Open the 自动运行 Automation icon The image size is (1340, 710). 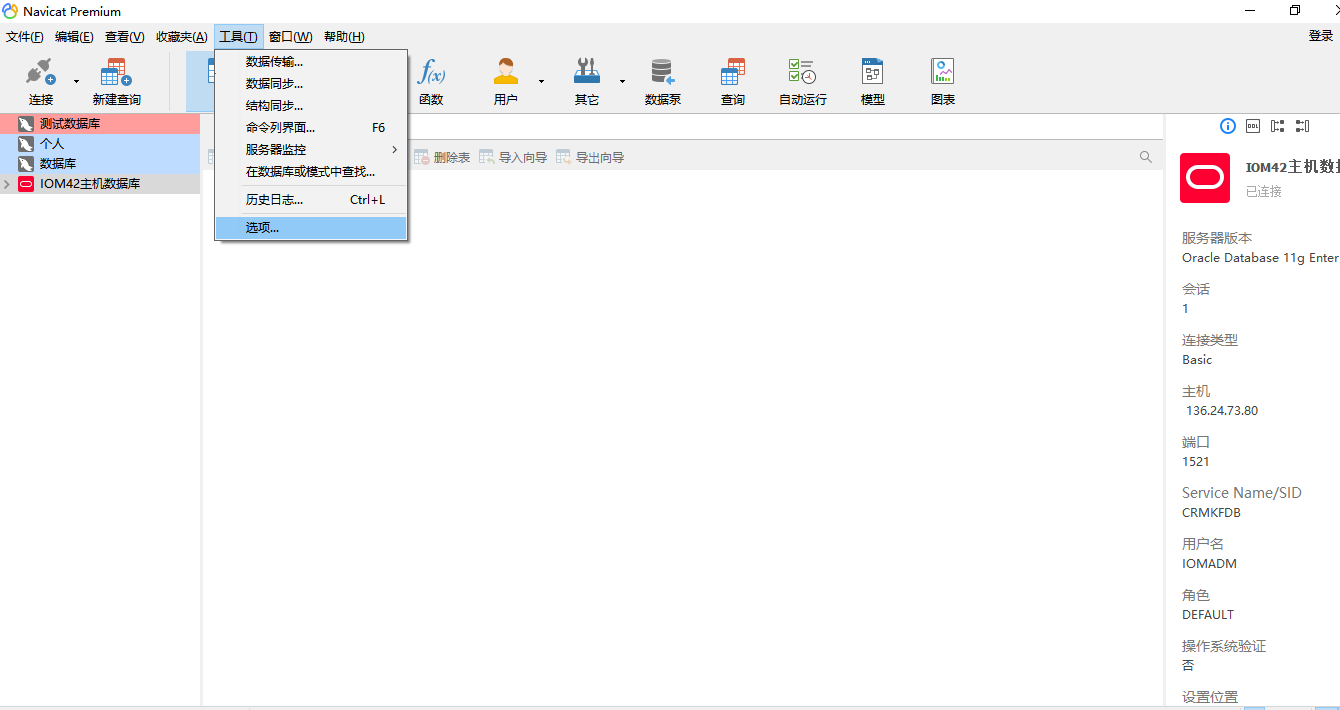point(801,80)
